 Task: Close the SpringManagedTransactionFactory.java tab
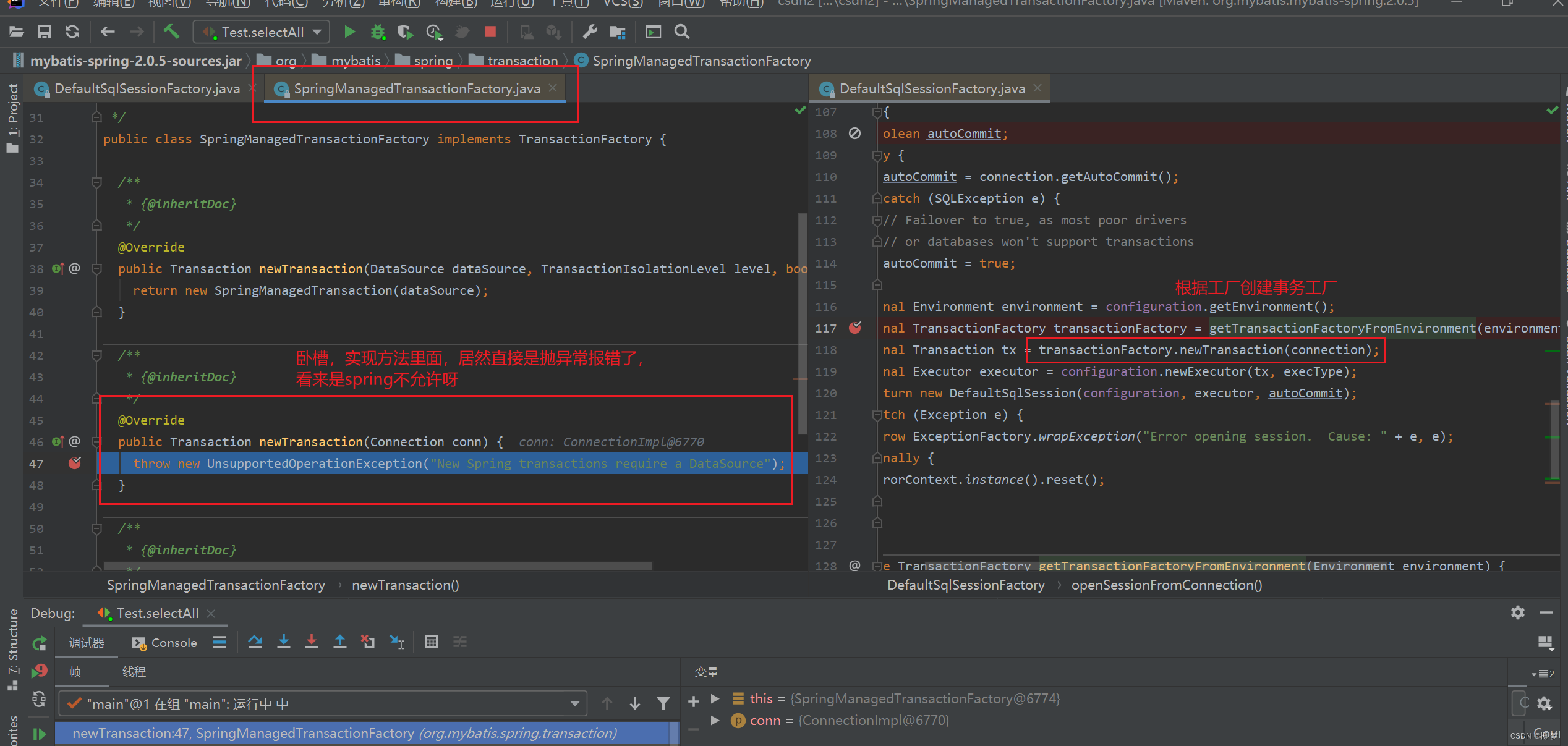553,88
